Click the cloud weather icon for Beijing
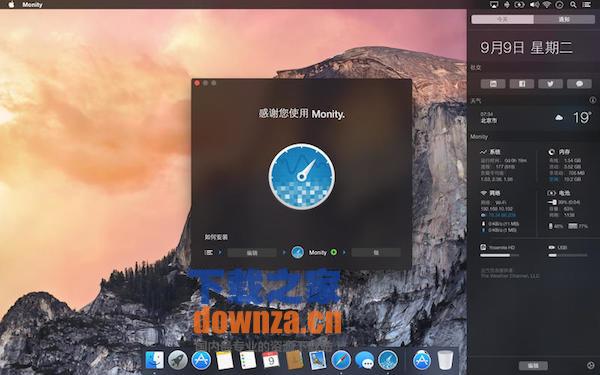Screen dimensions: 600x375 coord(559,117)
